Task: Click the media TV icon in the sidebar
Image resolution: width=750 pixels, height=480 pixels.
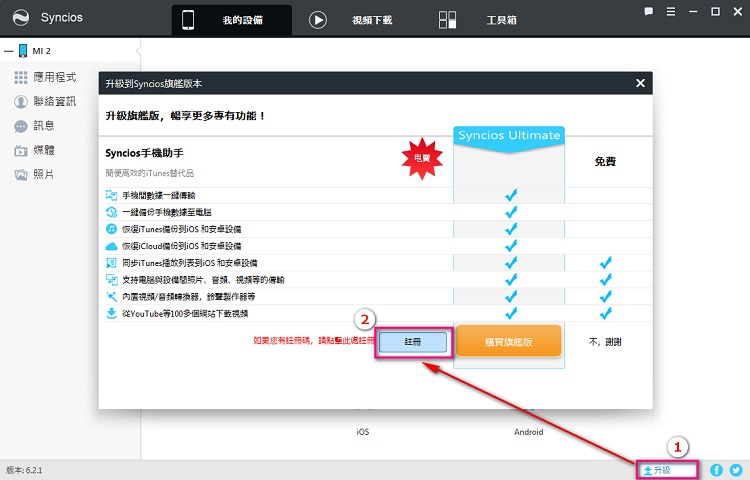Action: (x=21, y=151)
